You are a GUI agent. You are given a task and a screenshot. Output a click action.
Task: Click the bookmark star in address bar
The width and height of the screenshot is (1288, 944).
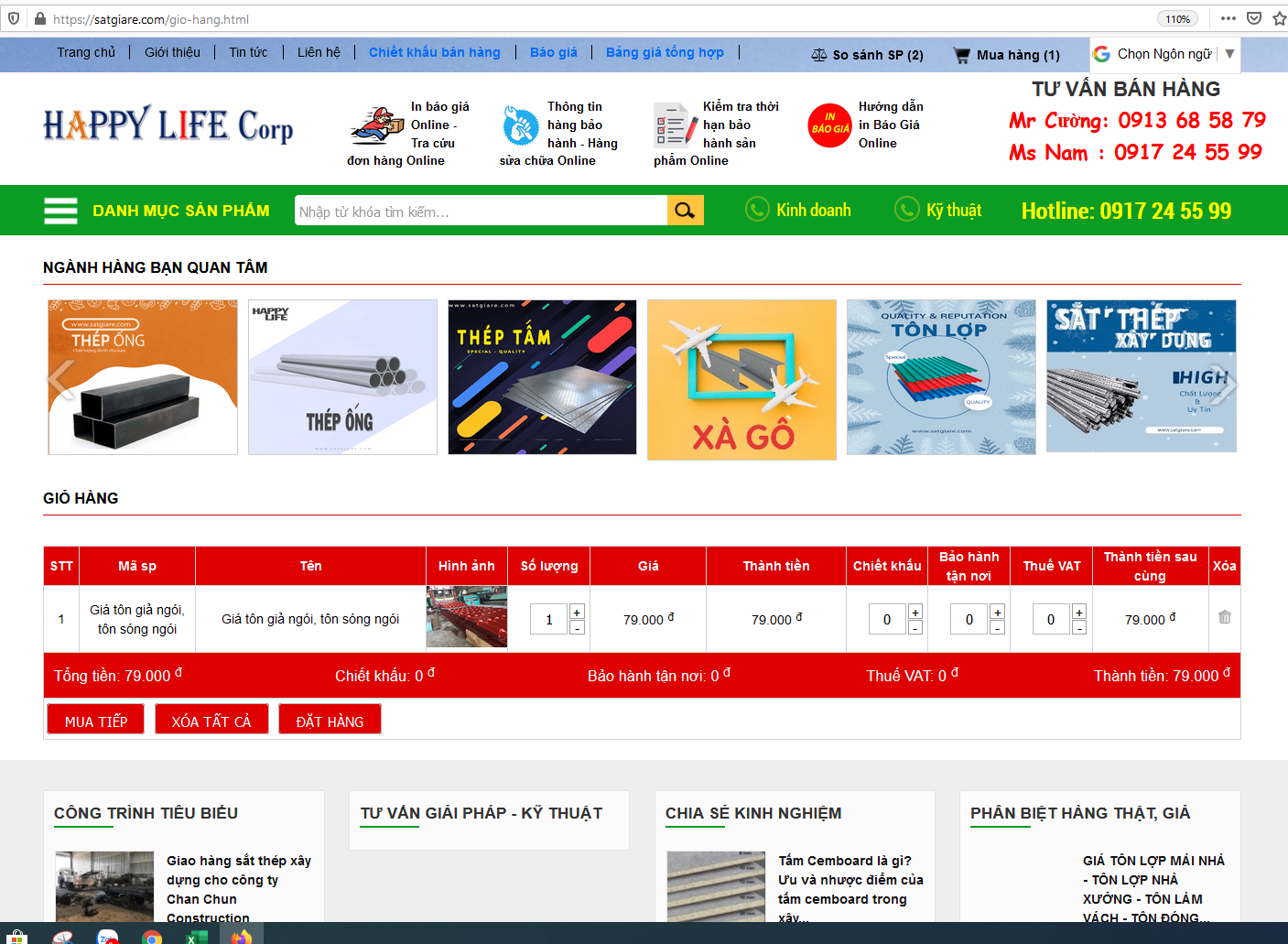[1279, 18]
